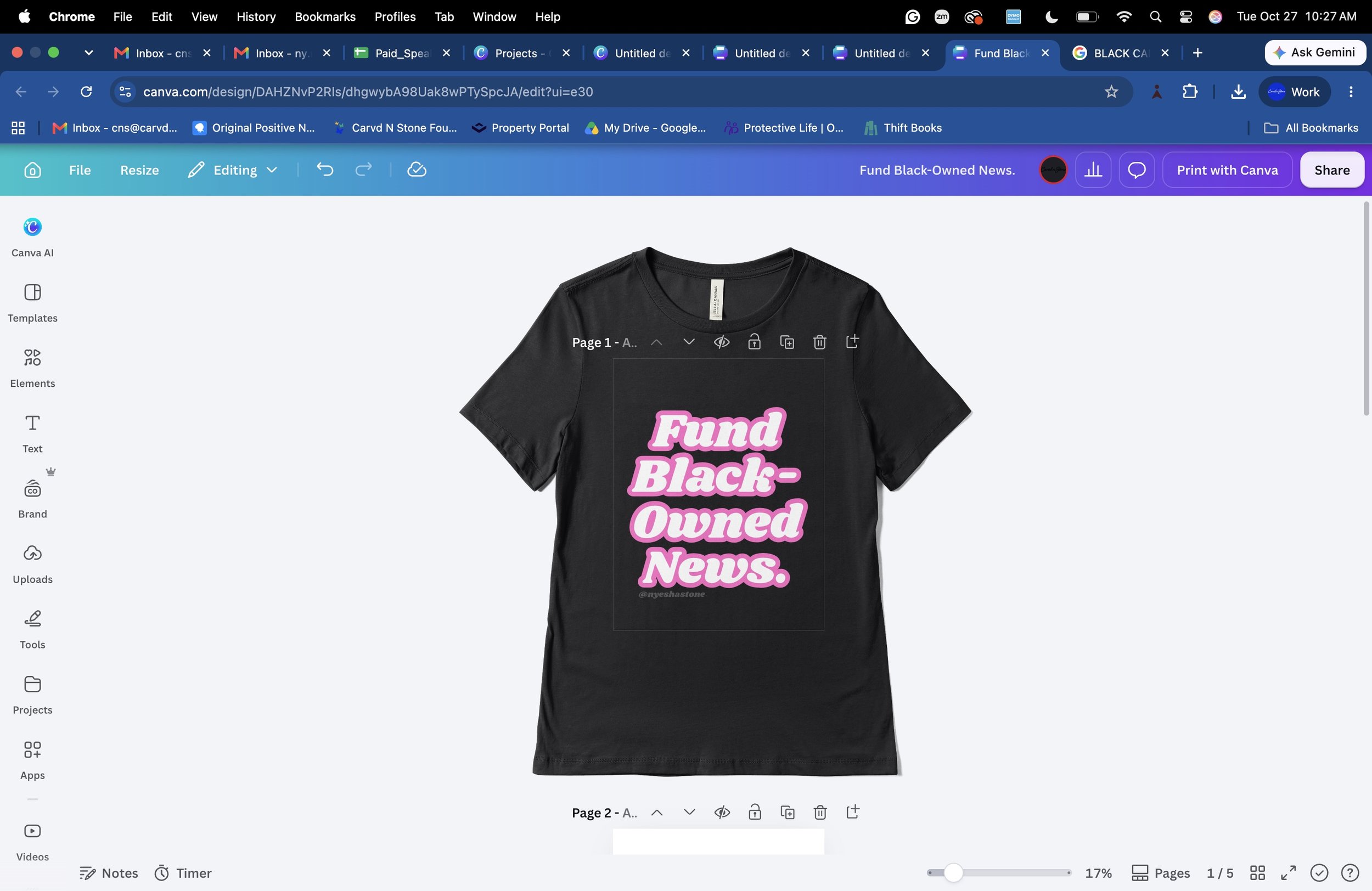
Task: Lock Page 2
Action: [755, 813]
